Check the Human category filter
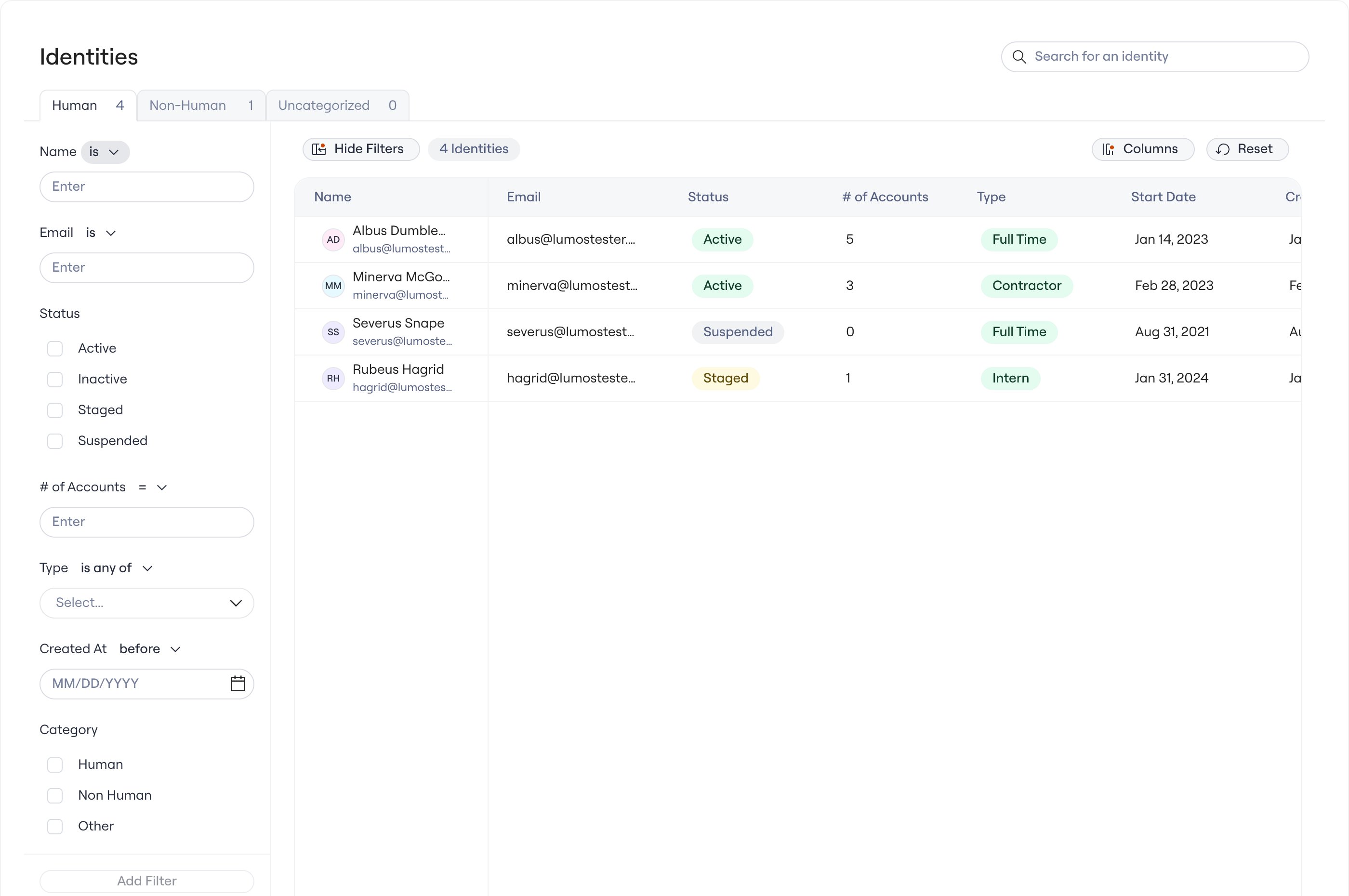Screen dimensions: 1349x896 (x=55, y=764)
